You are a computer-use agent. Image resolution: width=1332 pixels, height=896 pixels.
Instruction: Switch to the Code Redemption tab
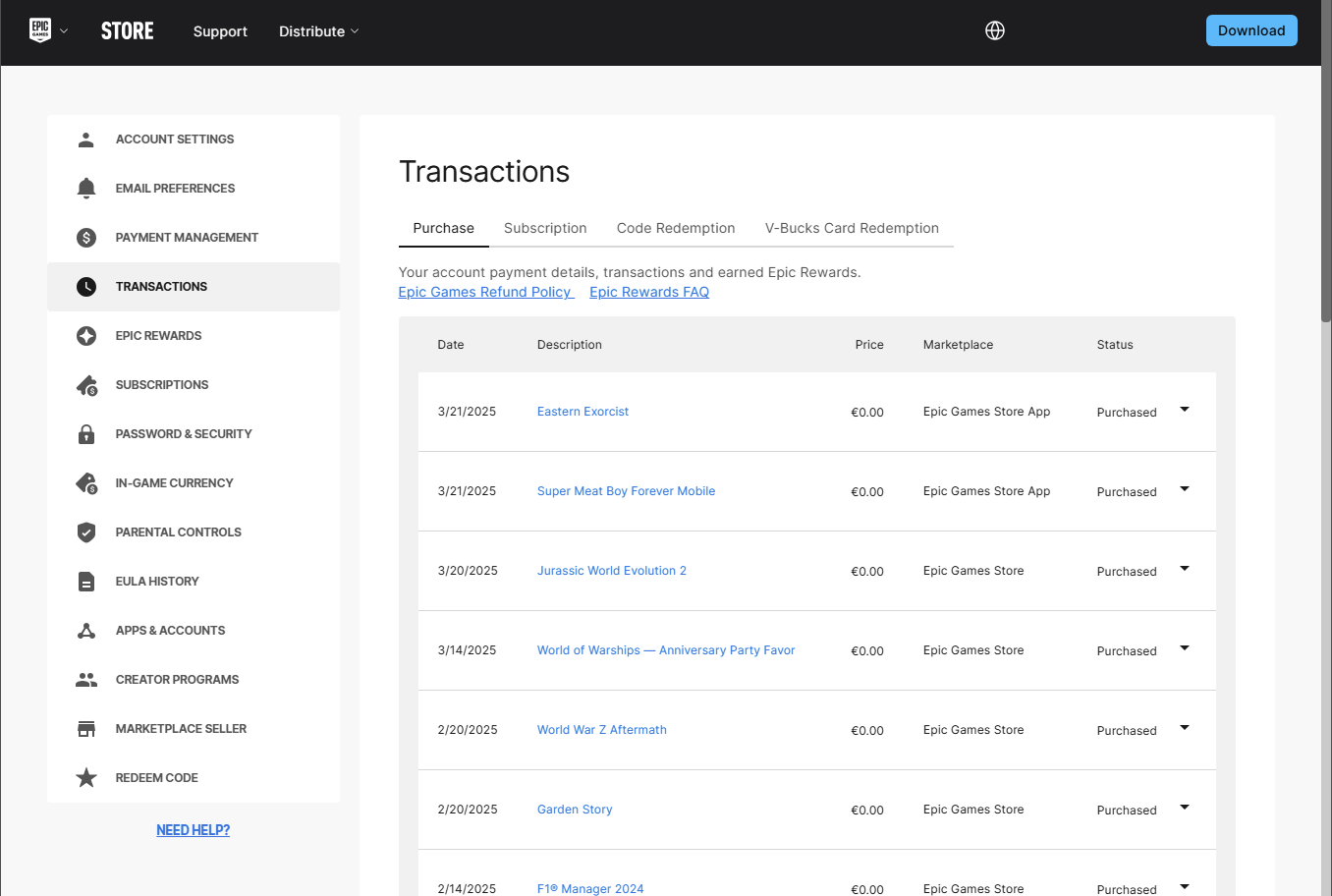[x=676, y=228]
